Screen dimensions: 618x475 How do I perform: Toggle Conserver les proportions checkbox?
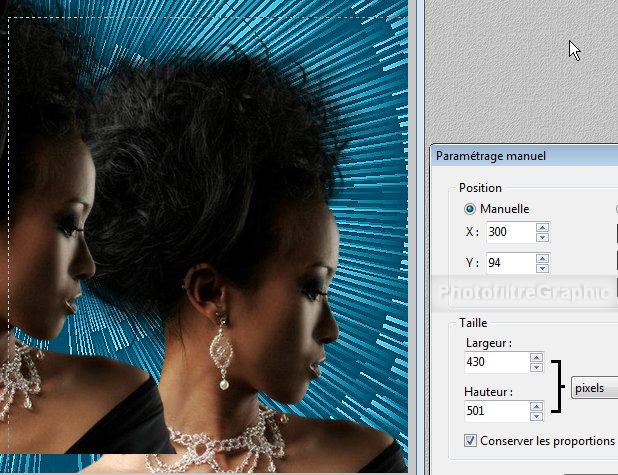(470, 441)
